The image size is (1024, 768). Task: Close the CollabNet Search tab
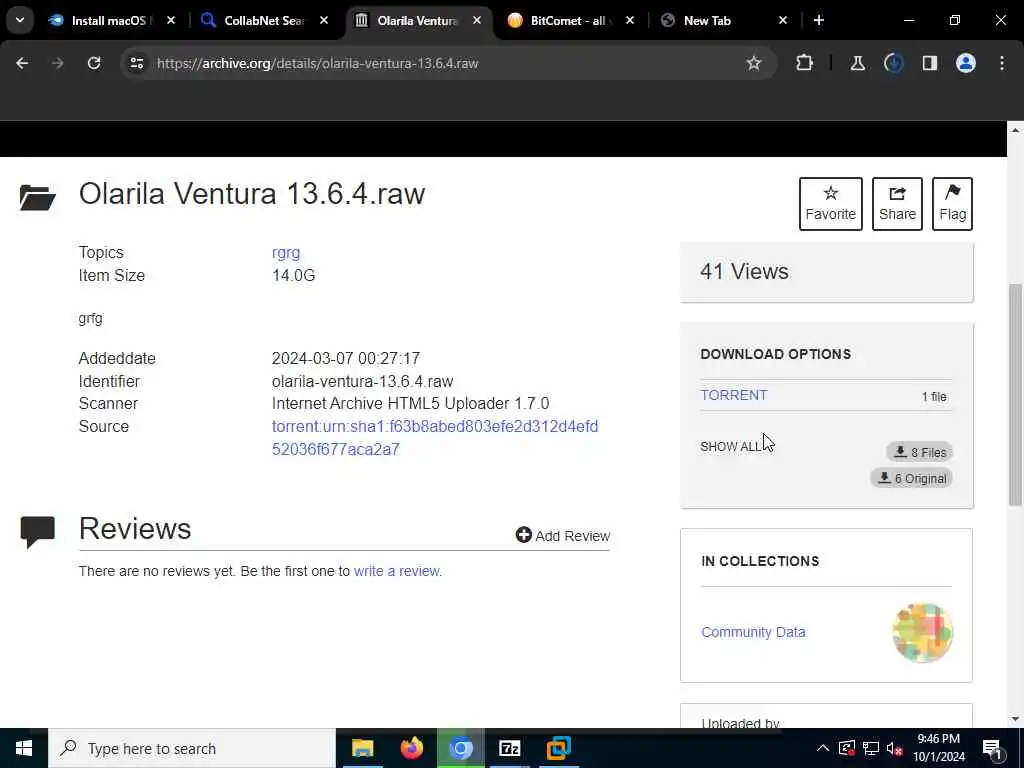click(324, 20)
